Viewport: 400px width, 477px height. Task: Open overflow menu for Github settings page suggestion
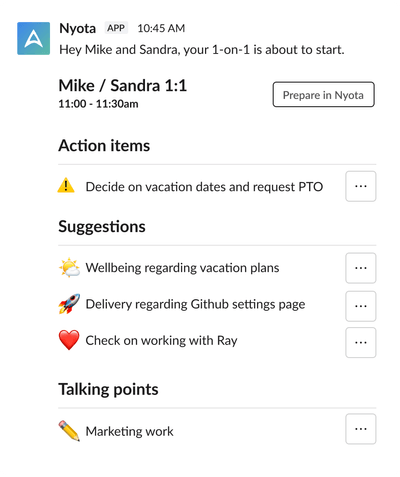click(361, 306)
